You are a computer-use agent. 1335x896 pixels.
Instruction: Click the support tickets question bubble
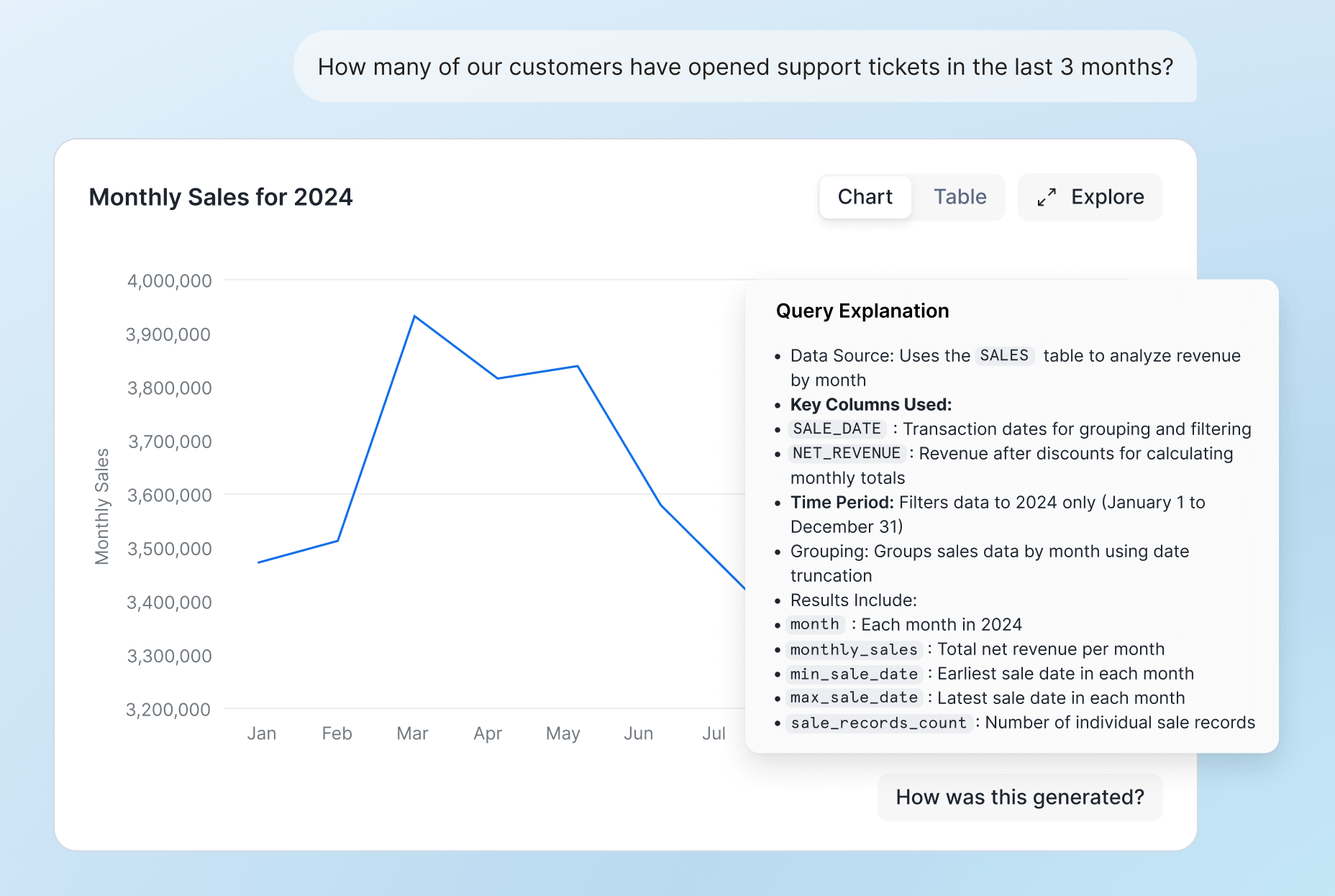coord(744,67)
